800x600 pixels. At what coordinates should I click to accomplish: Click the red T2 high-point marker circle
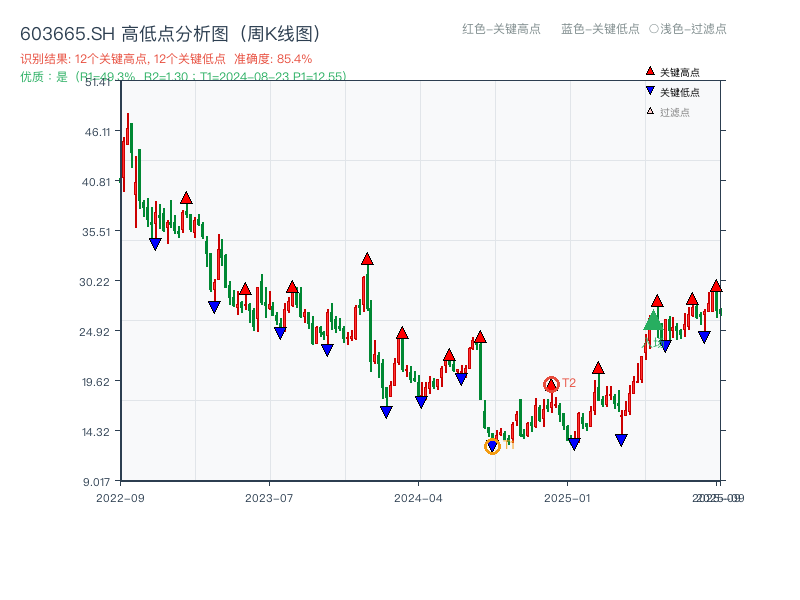tap(551, 383)
